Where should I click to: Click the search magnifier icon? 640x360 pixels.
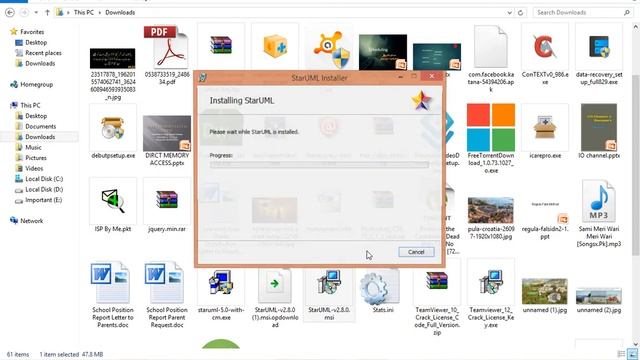pos(627,13)
